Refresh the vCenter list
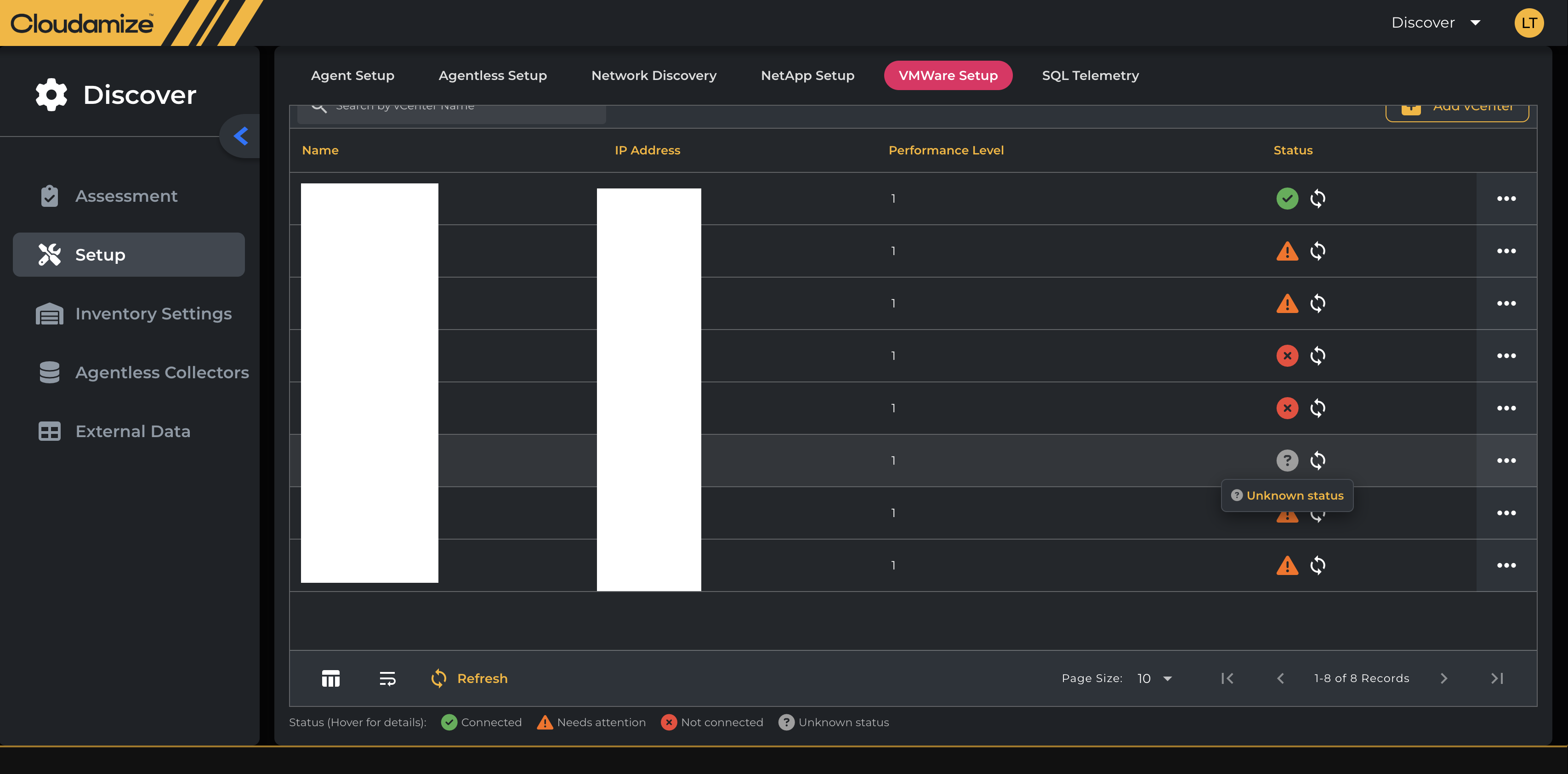The width and height of the screenshot is (1568, 774). tap(469, 678)
